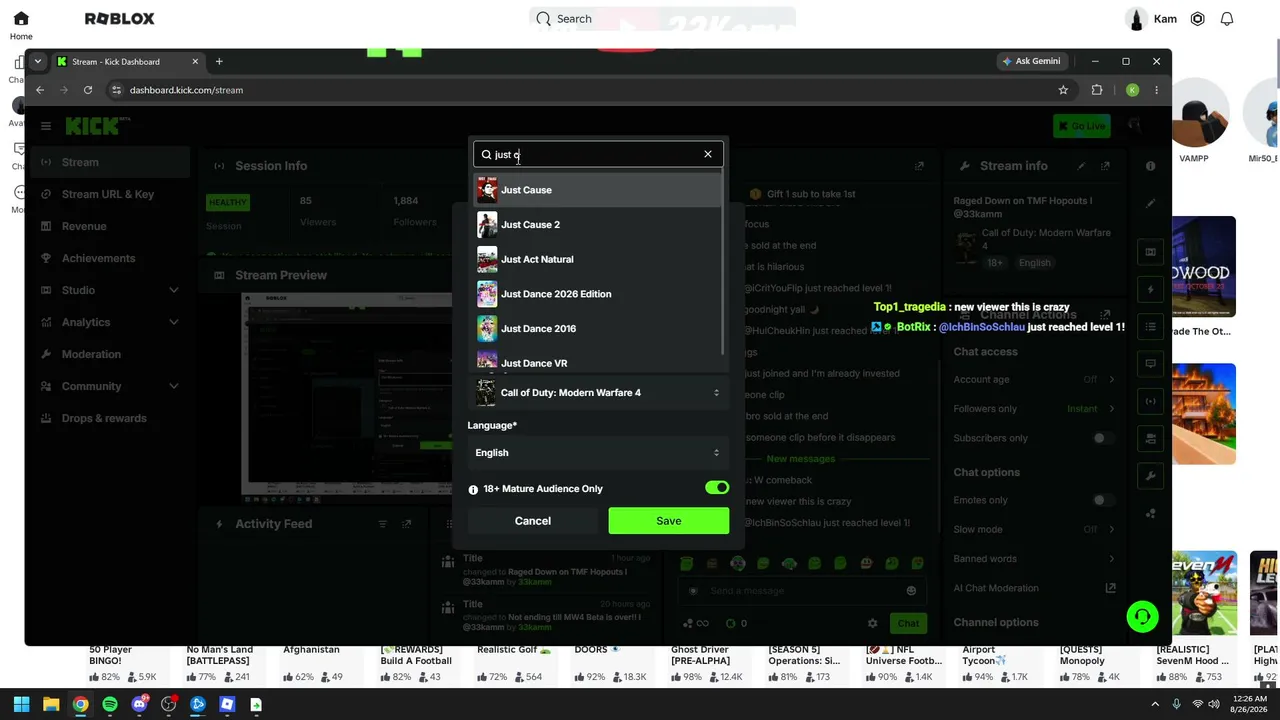Toggle 18+ Mature Audience Only switch
This screenshot has height=720, width=1280.
pos(717,488)
